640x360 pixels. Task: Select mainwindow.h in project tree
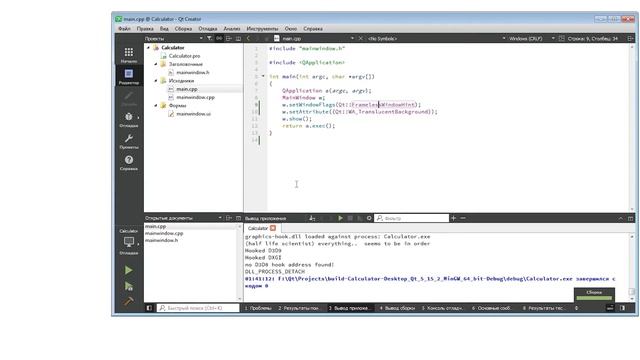(x=193, y=73)
